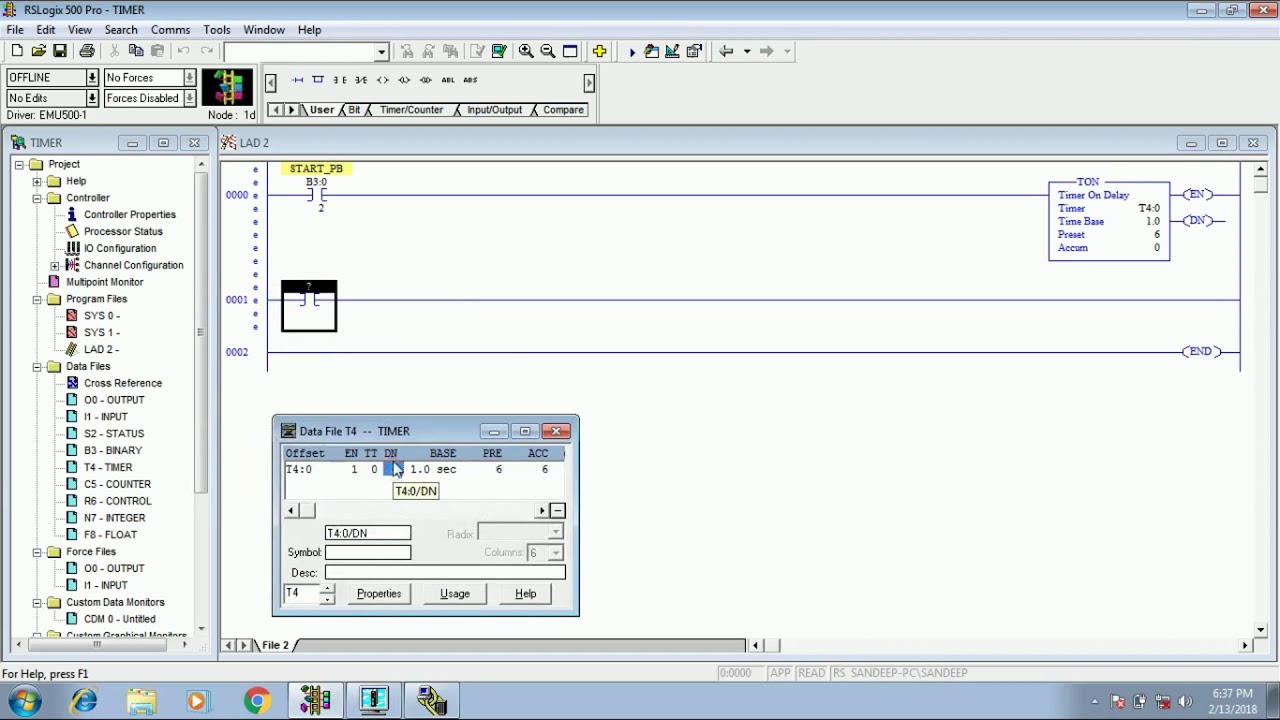Viewport: 1280px width, 720px height.
Task: Print the ladder program
Action: (87, 51)
